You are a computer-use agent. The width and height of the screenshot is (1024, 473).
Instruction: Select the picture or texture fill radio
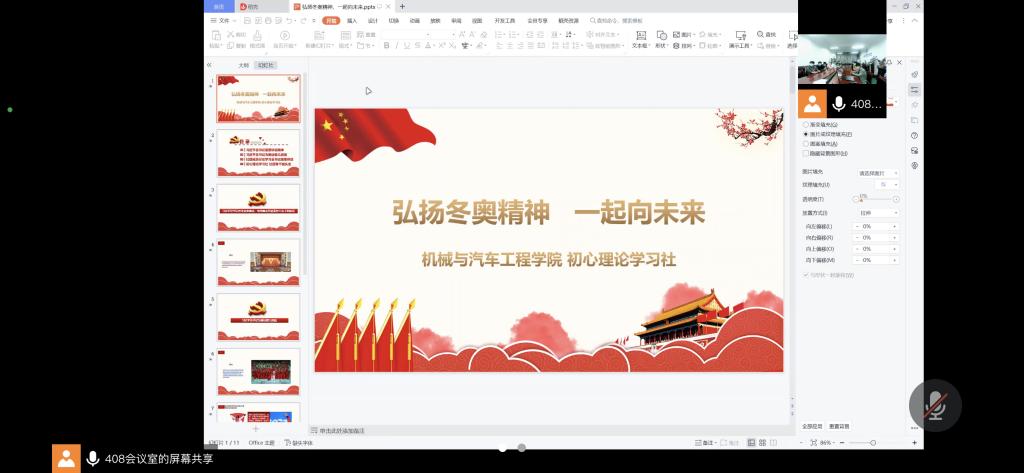(807, 133)
